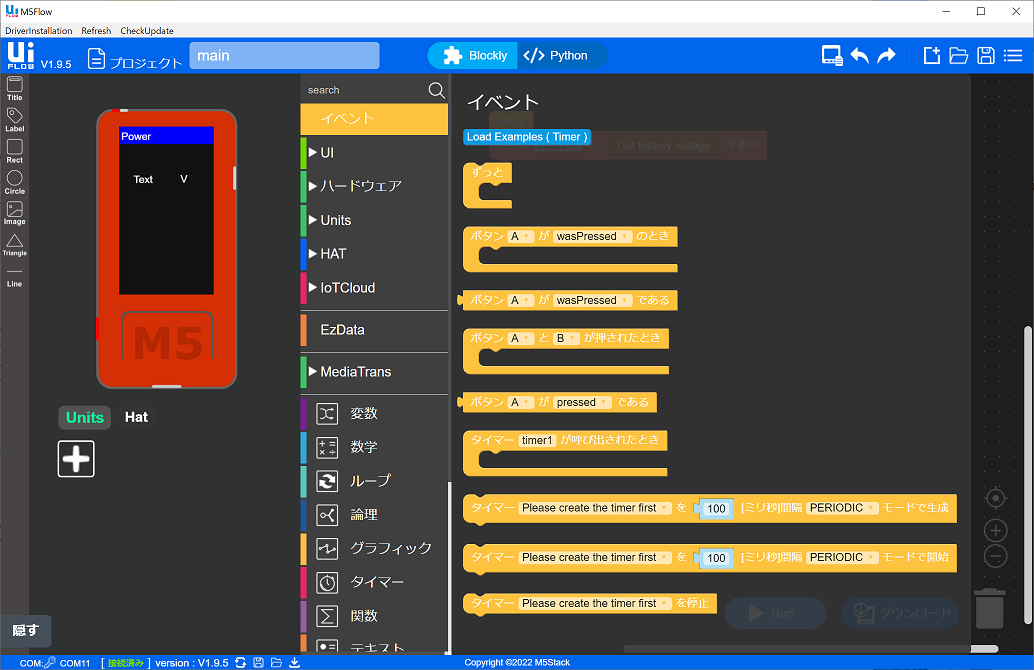The image size is (1034, 670).
Task: Zoom out the block workspace
Action: coord(995,556)
